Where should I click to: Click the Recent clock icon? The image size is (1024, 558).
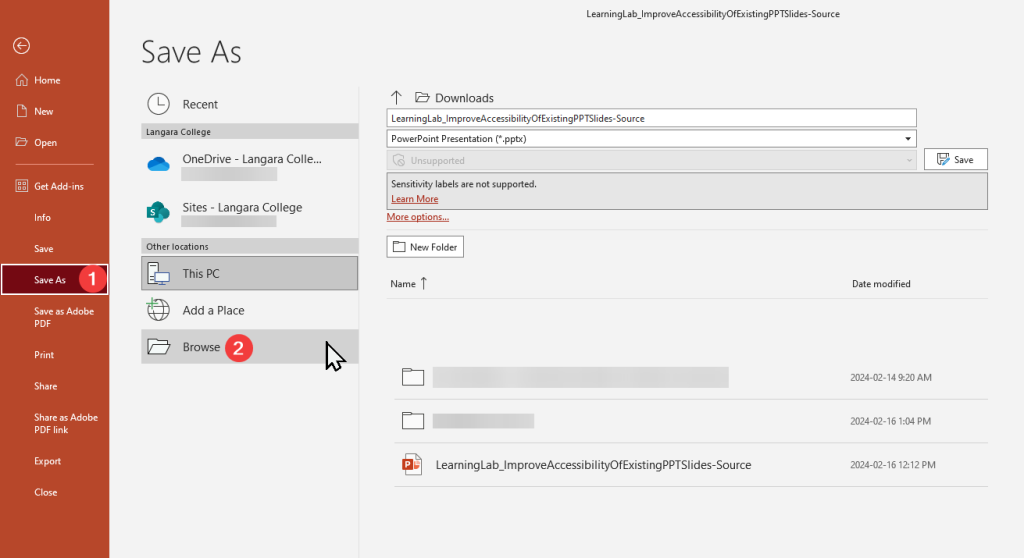point(158,104)
